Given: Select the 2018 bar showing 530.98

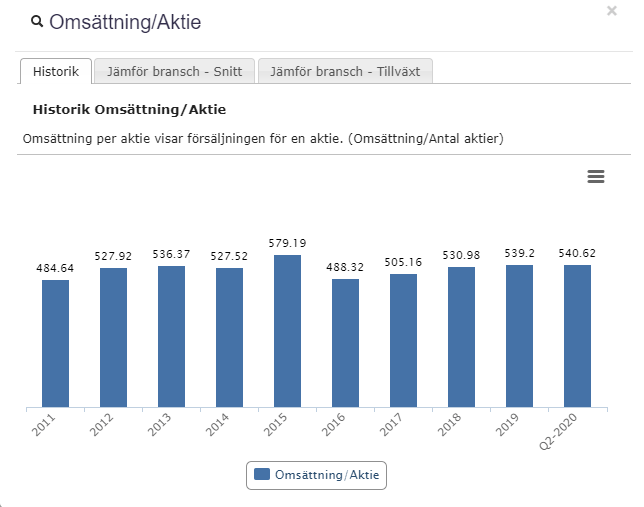Looking at the screenshot, I should [462, 337].
